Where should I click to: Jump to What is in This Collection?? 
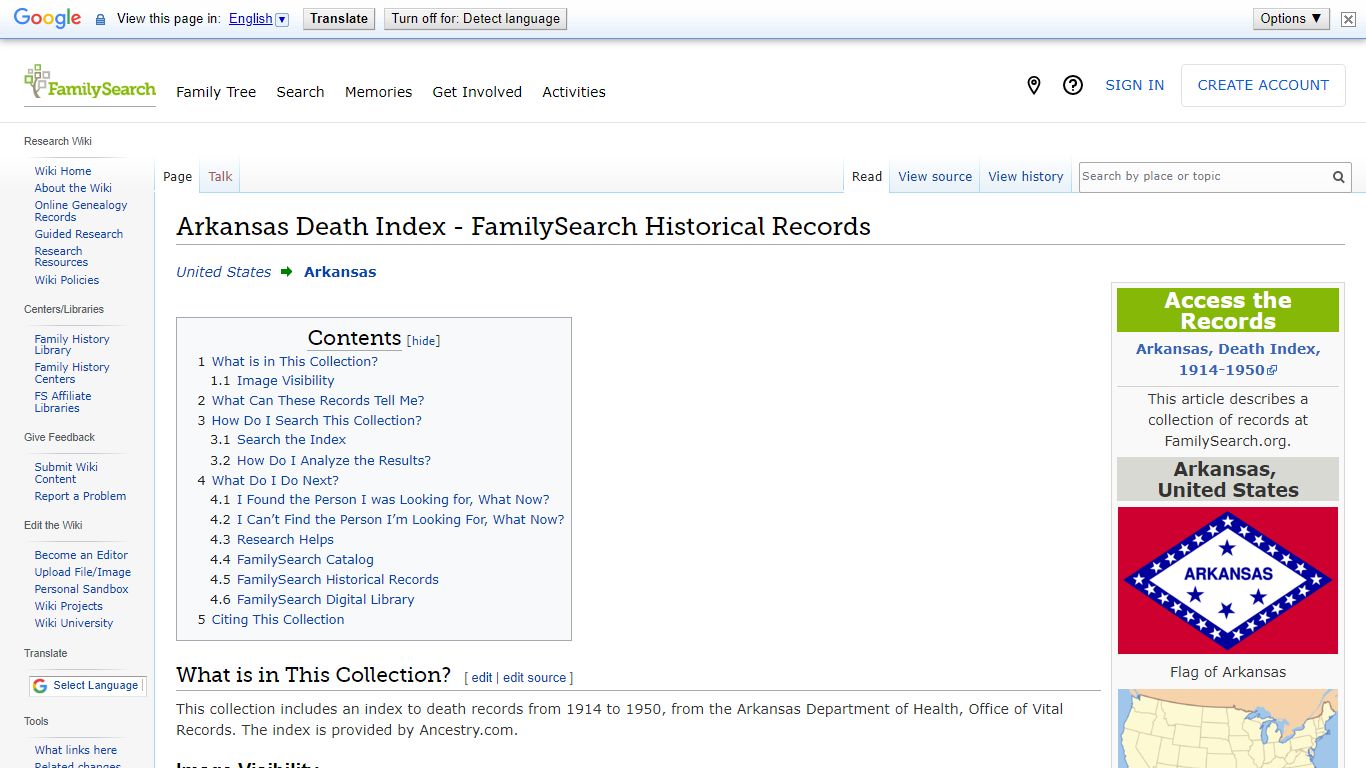click(295, 361)
